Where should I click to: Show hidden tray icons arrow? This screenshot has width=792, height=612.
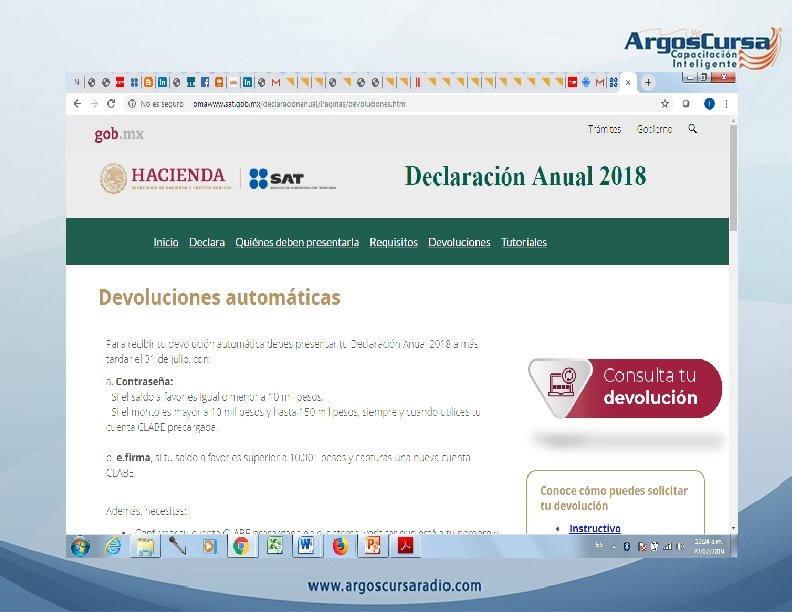[x=614, y=546]
